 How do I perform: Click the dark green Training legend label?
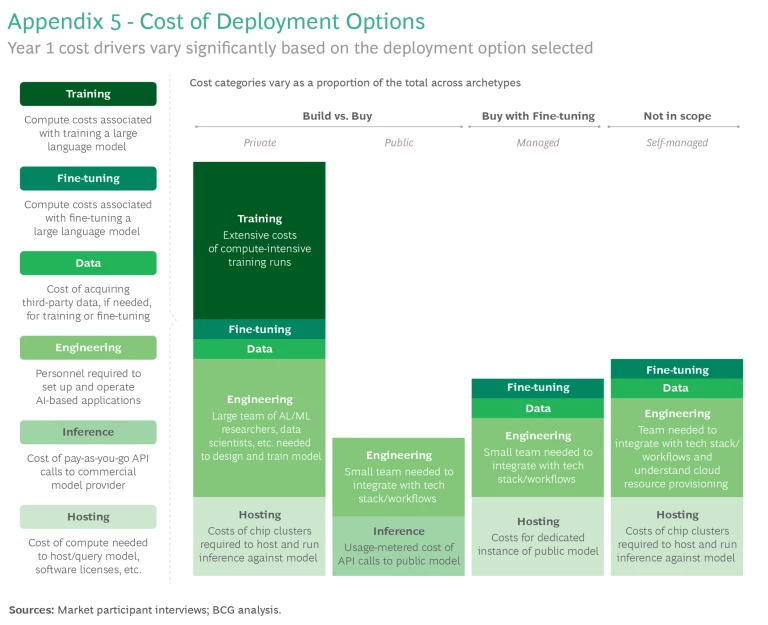(88, 94)
